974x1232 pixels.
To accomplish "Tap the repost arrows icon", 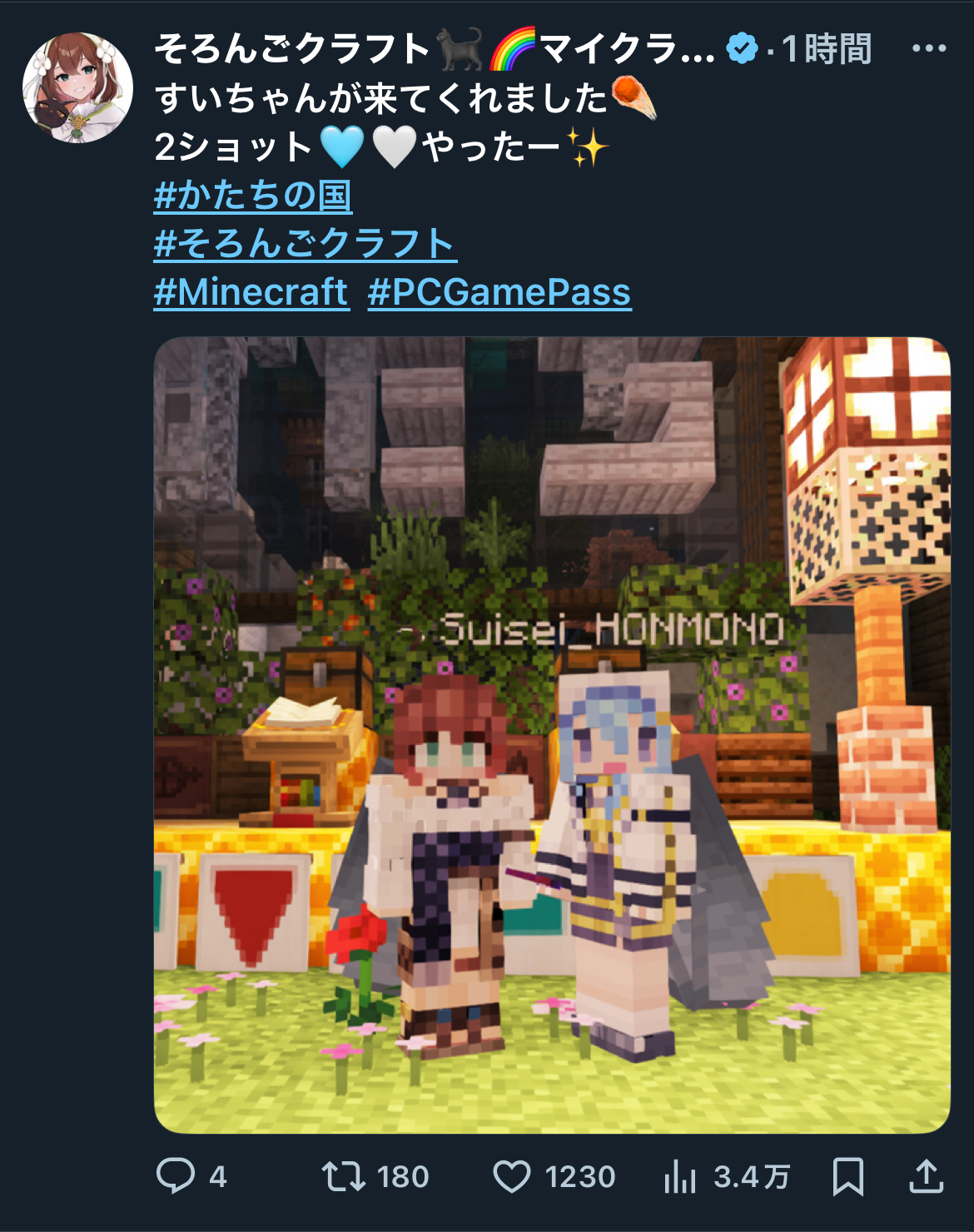I will 344,1176.
